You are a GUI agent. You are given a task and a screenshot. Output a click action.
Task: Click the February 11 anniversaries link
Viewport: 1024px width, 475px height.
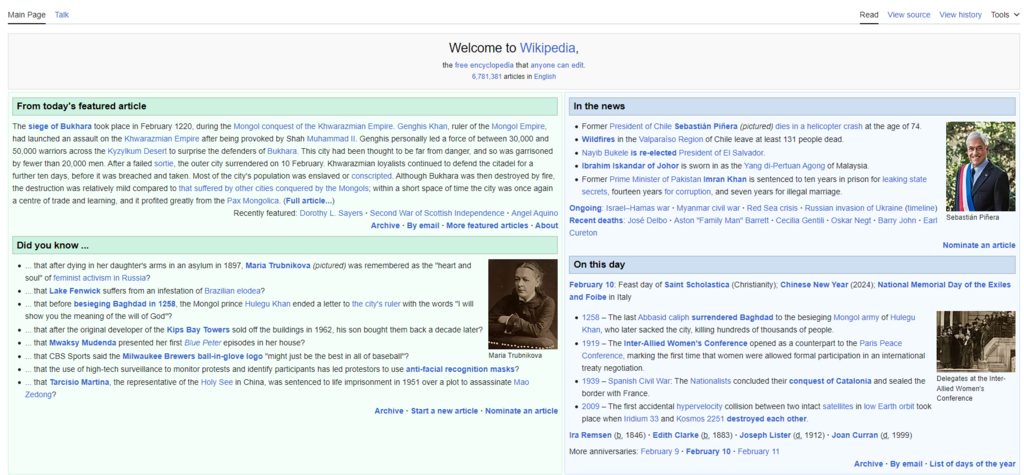[760, 451]
